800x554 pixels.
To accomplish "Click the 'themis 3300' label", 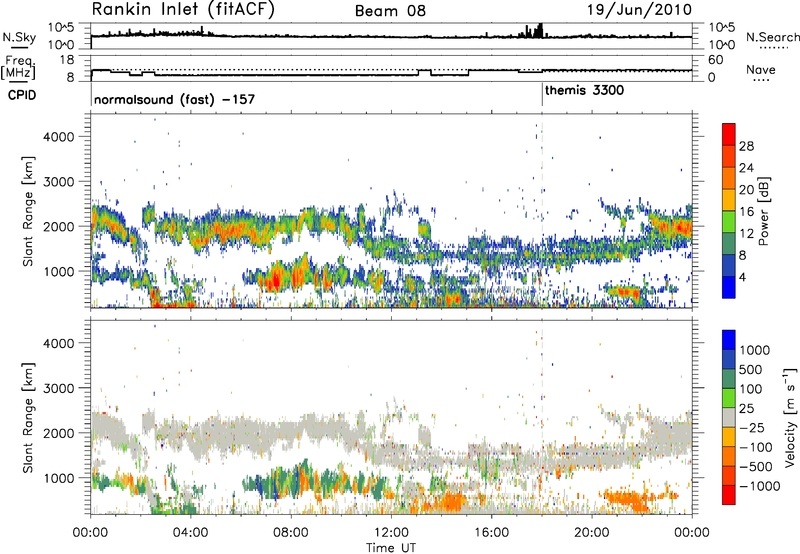I will click(x=584, y=90).
